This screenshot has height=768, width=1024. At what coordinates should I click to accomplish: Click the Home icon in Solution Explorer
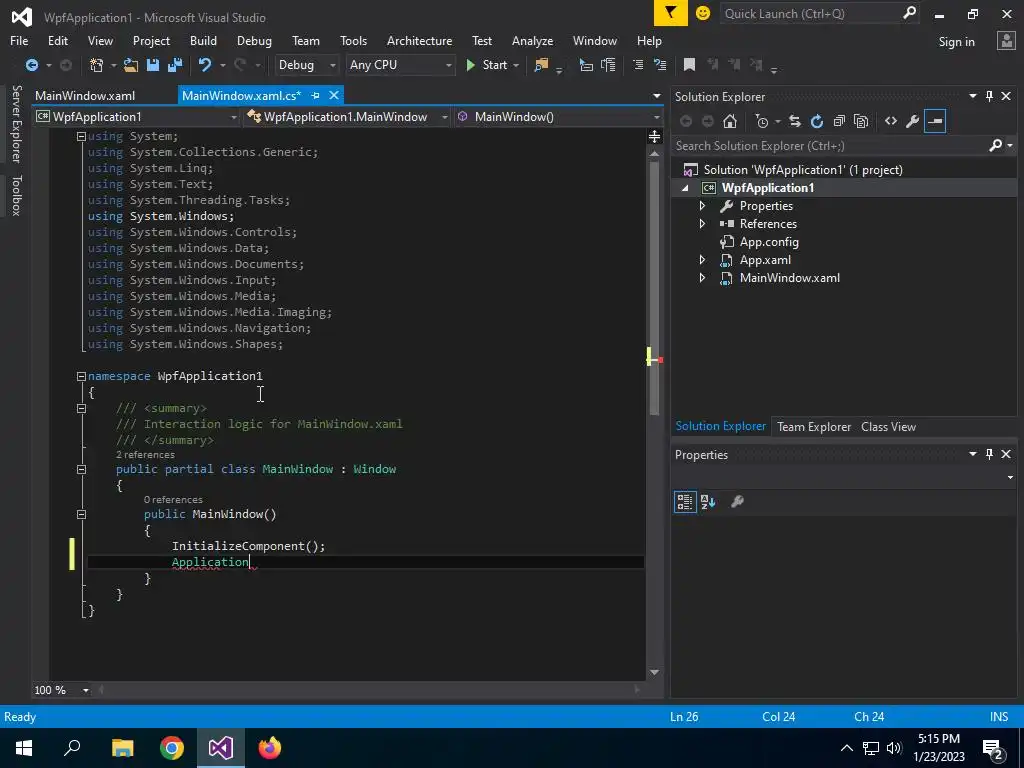click(x=730, y=121)
